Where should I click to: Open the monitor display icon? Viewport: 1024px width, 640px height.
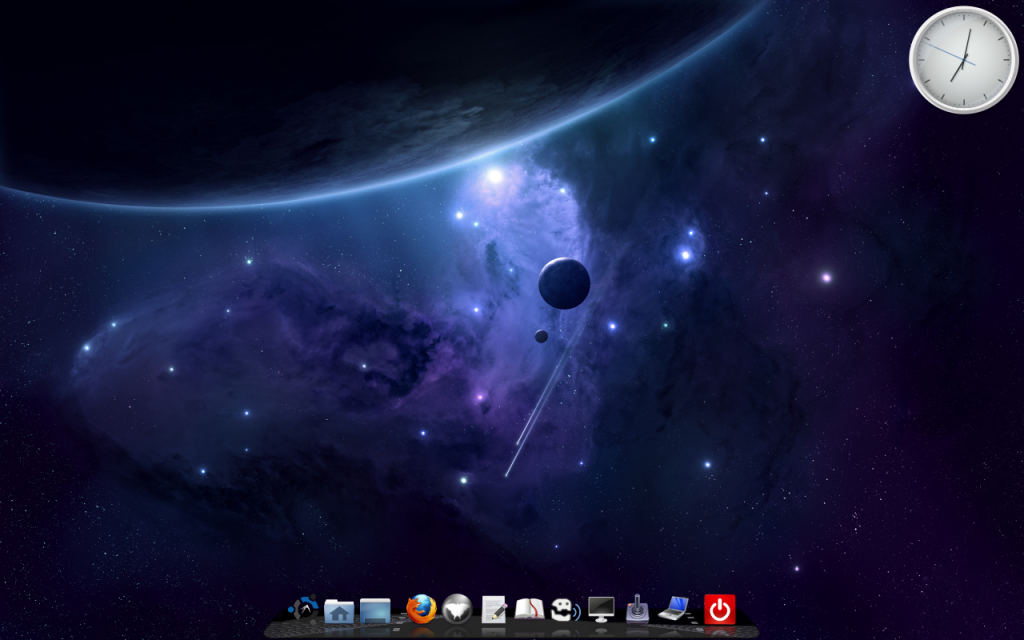click(x=601, y=608)
